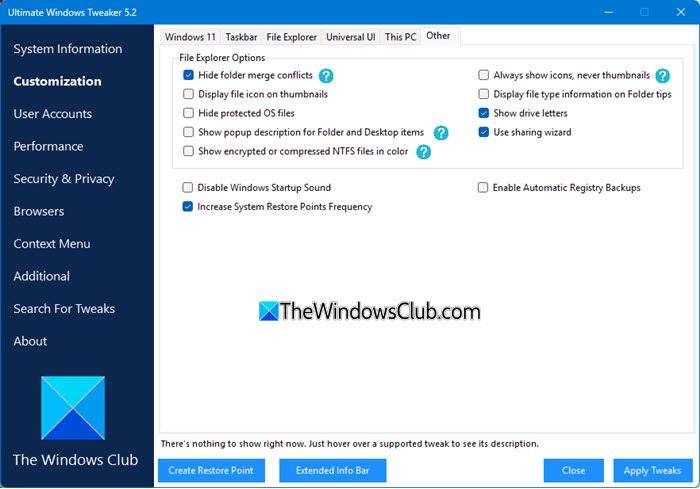Image resolution: width=700 pixels, height=489 pixels.
Task: Uncheck Increase System Restore Points Frequency
Action: [x=188, y=206]
